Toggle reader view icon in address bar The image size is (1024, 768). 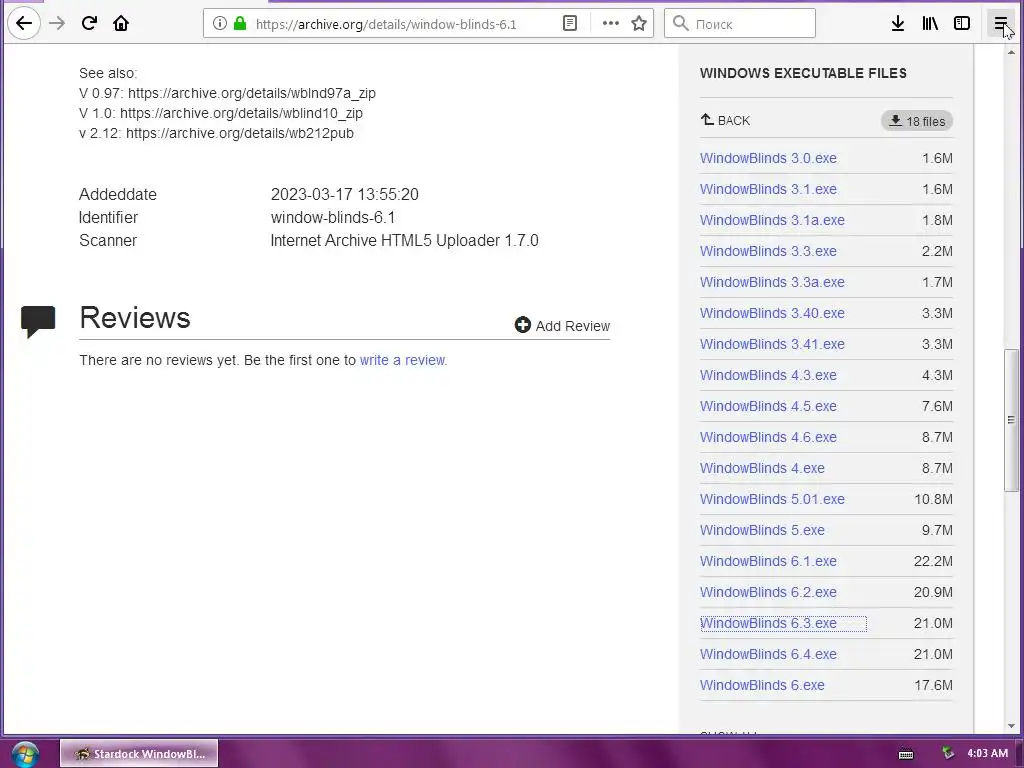[569, 24]
